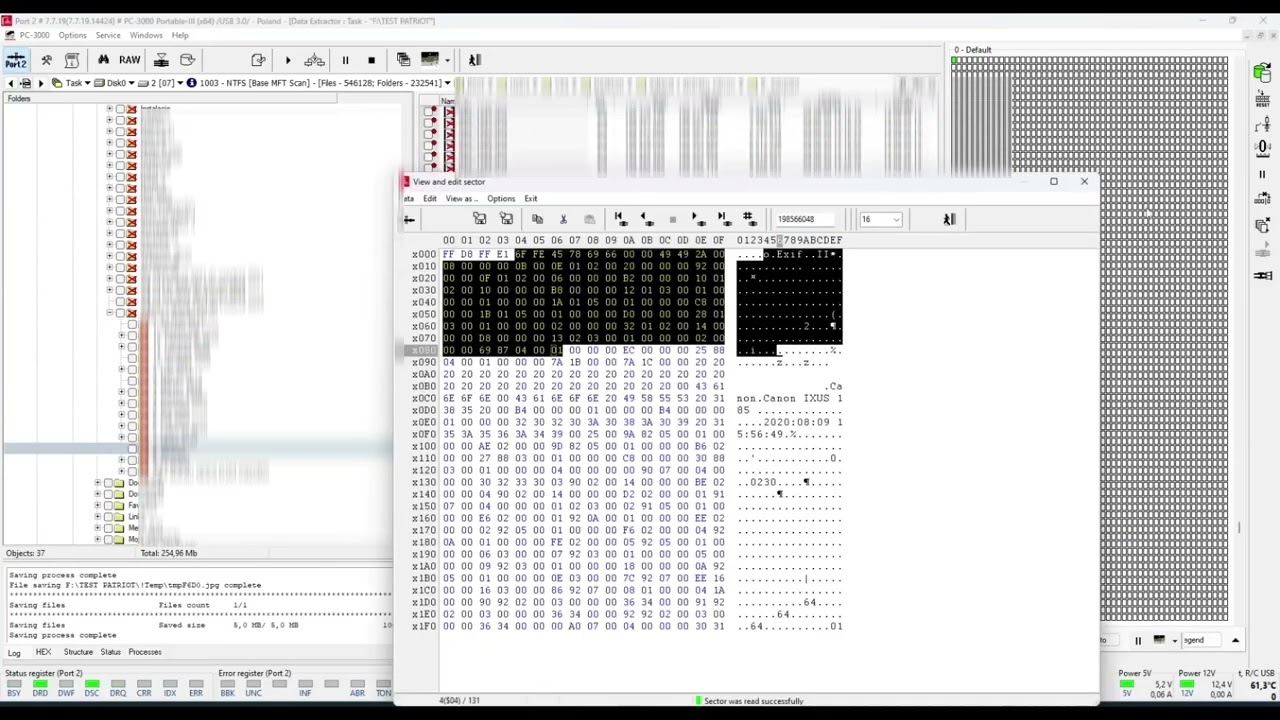
Task: Open the main Options menu
Action: 72,35
